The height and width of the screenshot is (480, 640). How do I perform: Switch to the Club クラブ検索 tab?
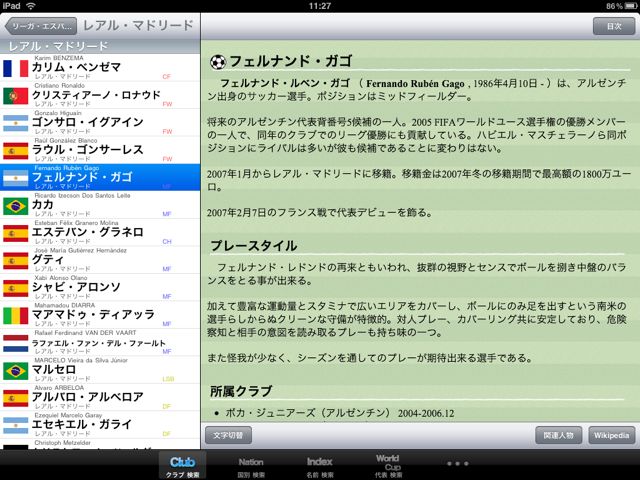pos(182,466)
